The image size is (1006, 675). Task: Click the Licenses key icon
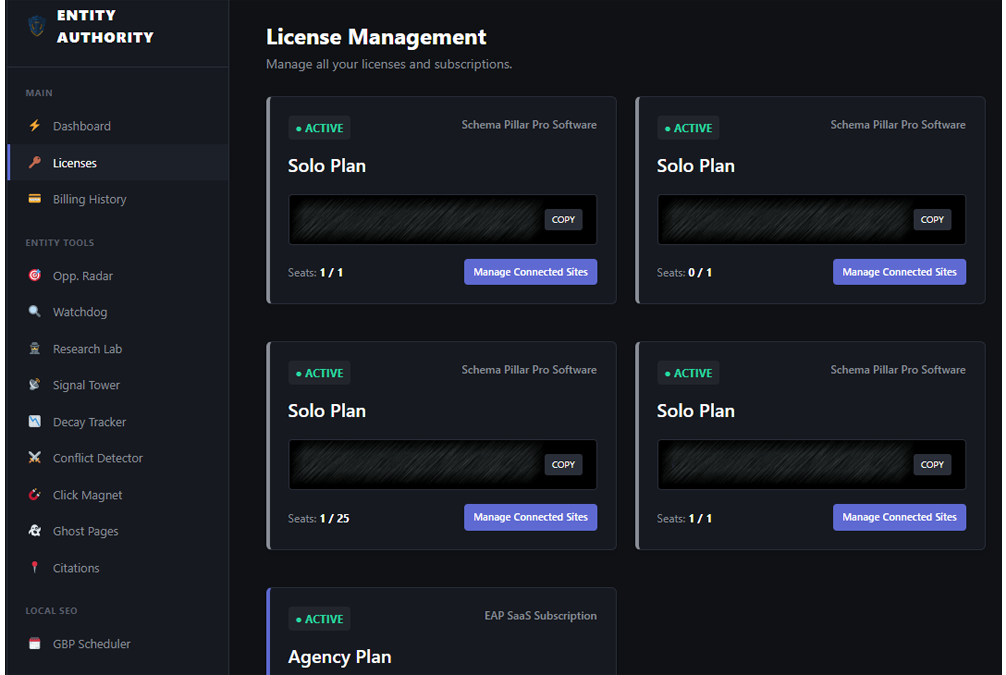point(36,162)
